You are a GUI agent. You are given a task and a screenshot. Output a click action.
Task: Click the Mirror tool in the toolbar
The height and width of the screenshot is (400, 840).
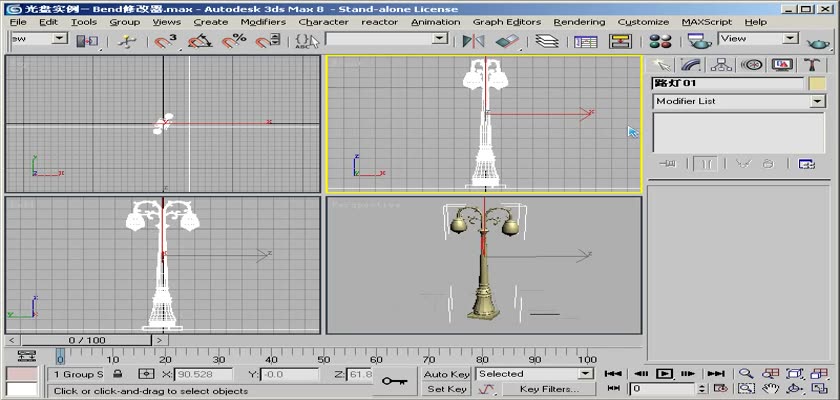tap(473, 40)
